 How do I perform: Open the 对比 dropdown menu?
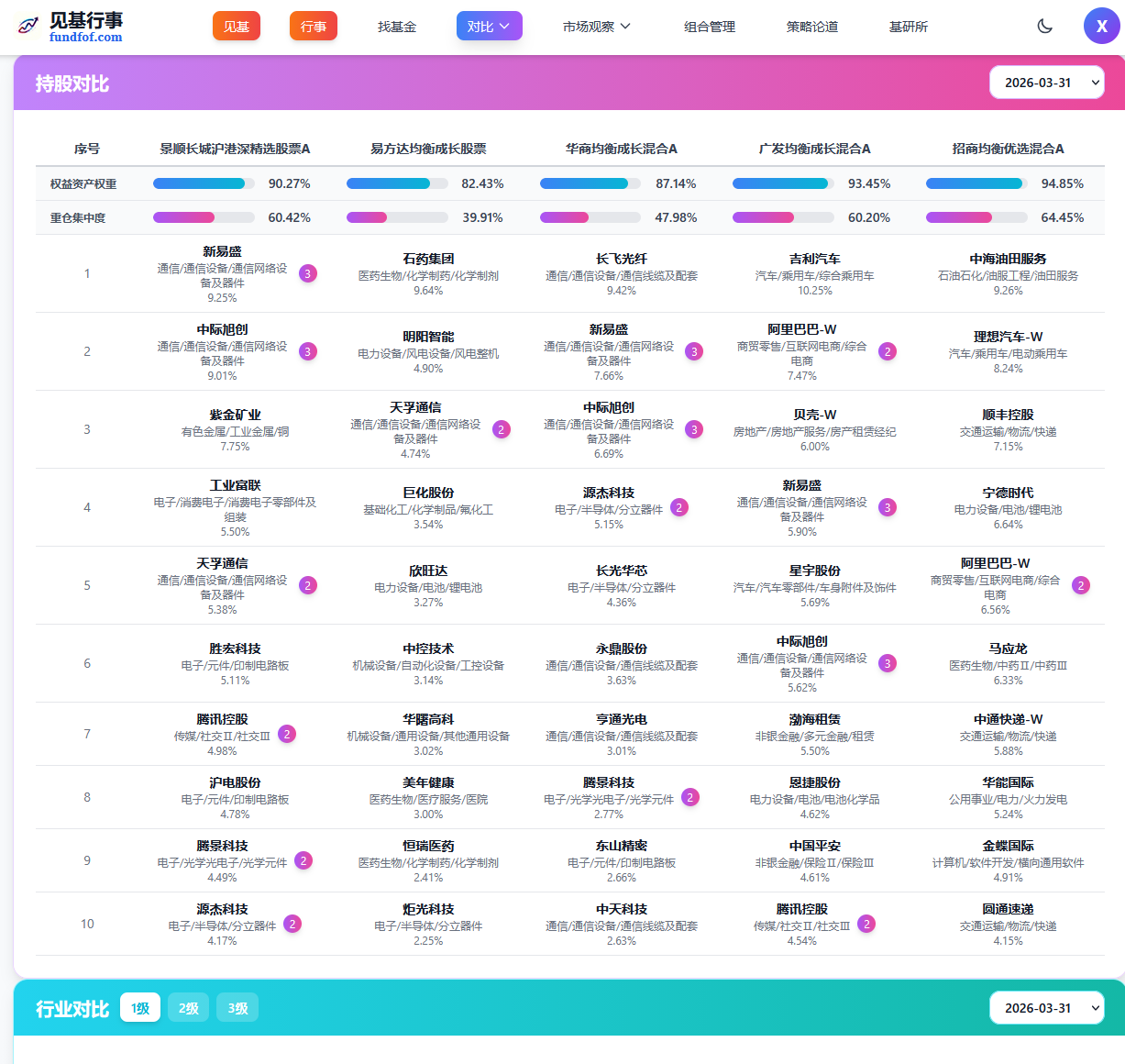click(x=490, y=26)
